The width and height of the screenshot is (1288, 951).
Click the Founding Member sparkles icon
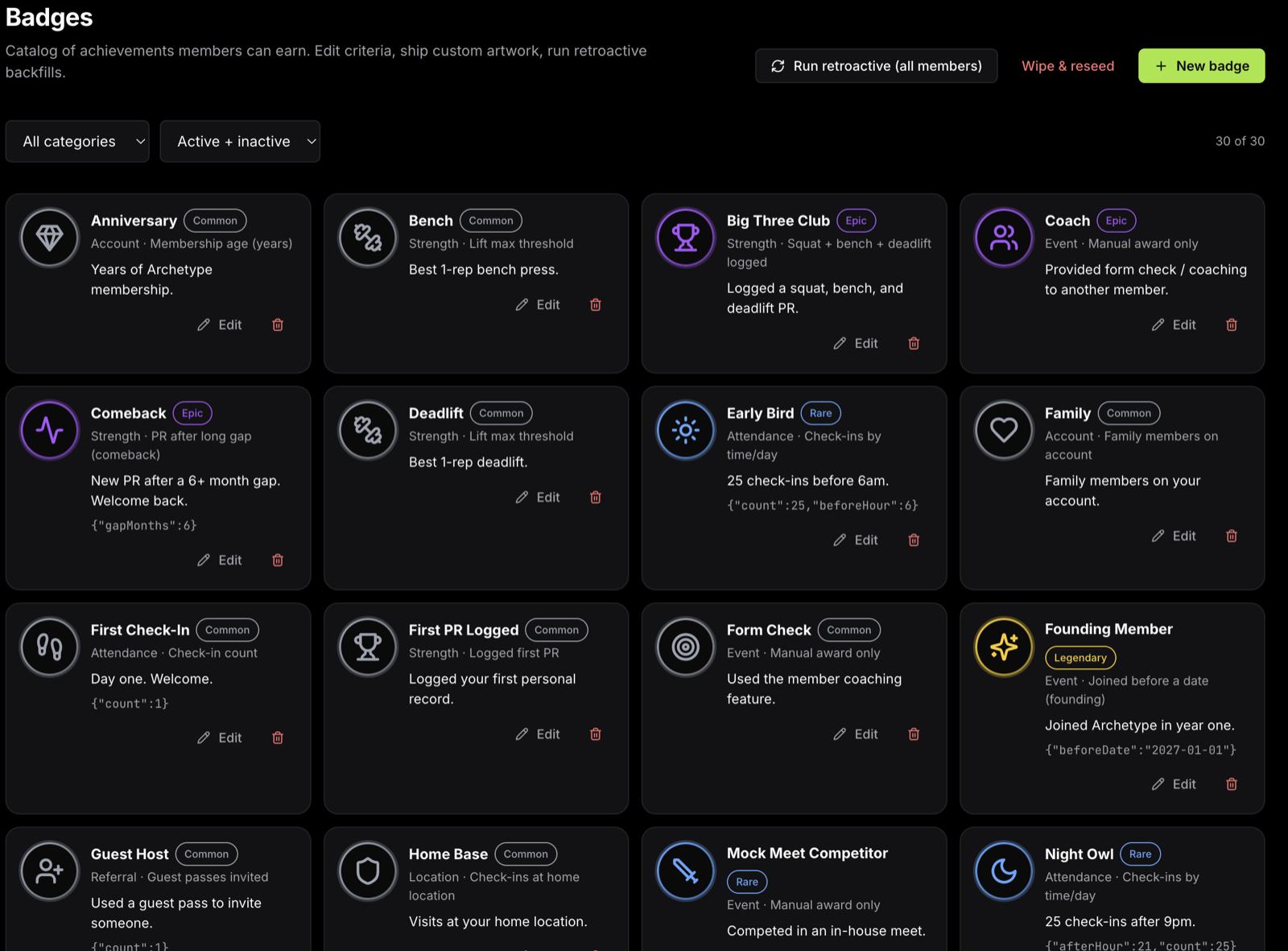(x=1004, y=647)
